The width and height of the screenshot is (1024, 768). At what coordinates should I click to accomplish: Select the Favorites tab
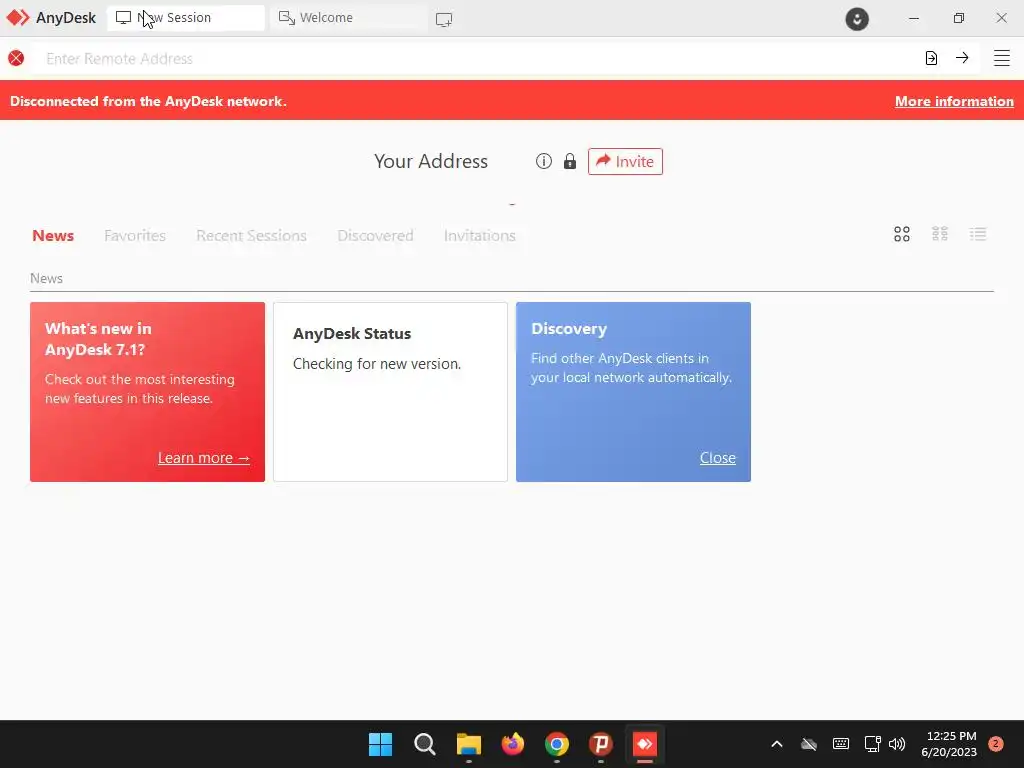click(135, 235)
